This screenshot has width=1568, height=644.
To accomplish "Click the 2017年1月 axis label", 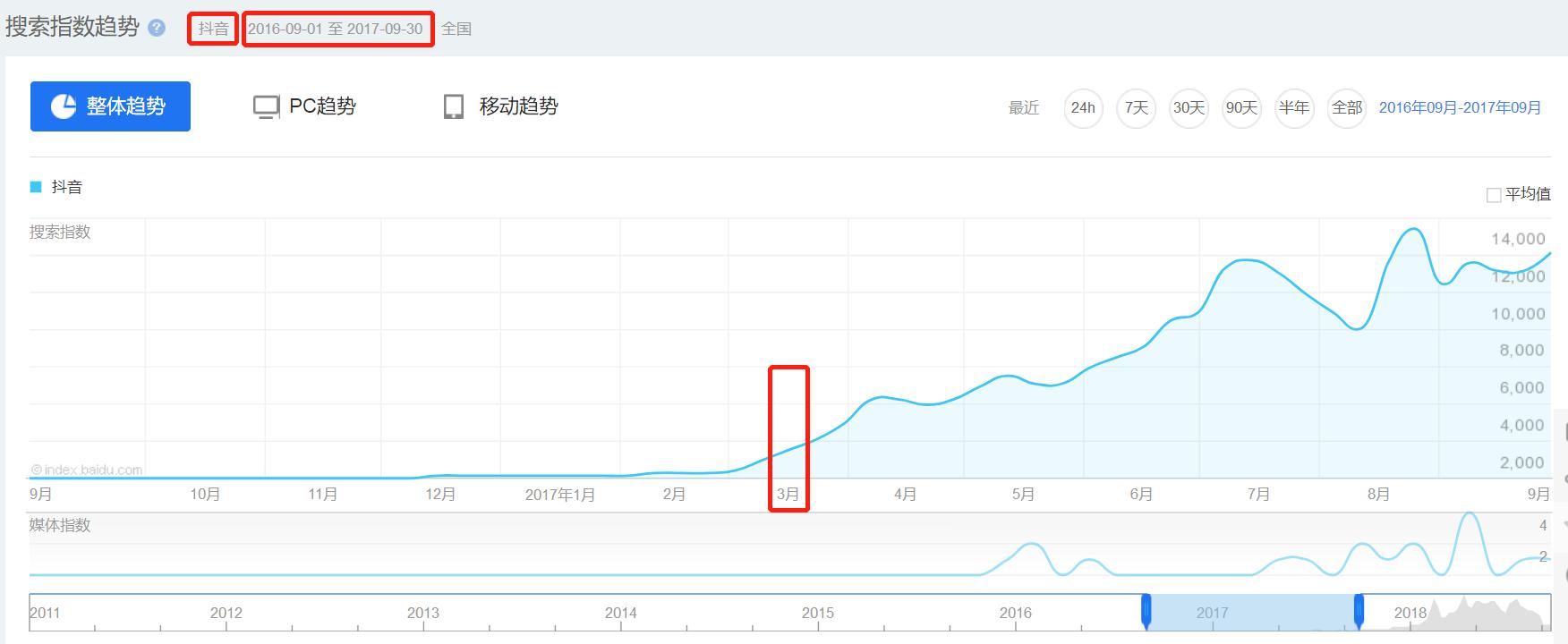I will [x=560, y=495].
